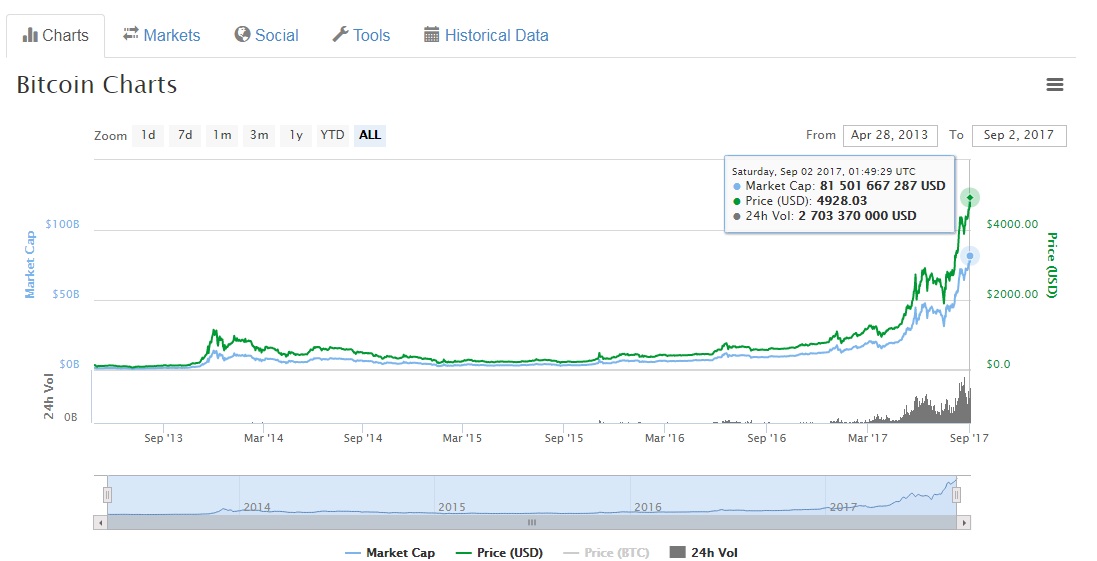Image resolution: width=1097 pixels, height=561 pixels.
Task: Click the navigator scrollbar center thumb
Action: [x=532, y=522]
